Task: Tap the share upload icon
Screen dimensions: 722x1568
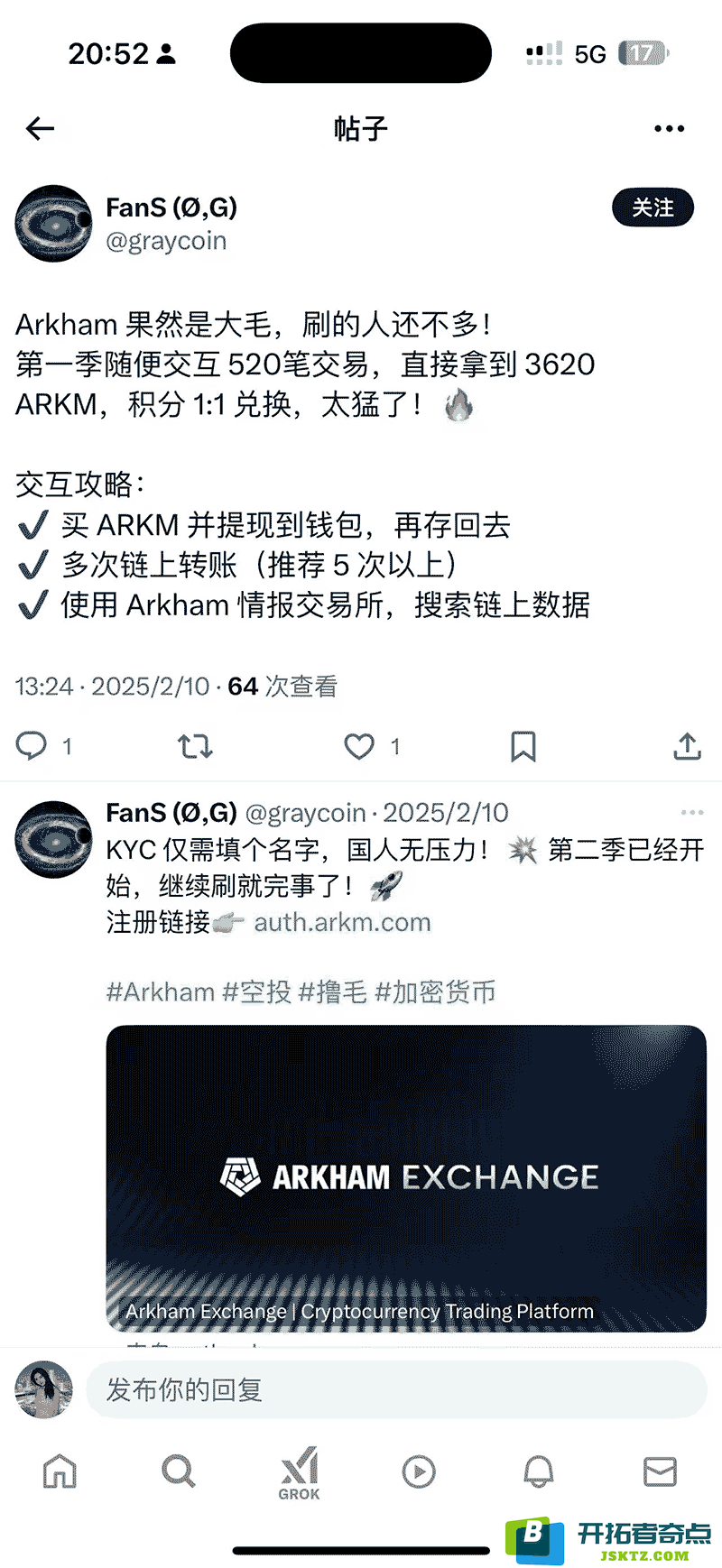Action: [x=688, y=746]
